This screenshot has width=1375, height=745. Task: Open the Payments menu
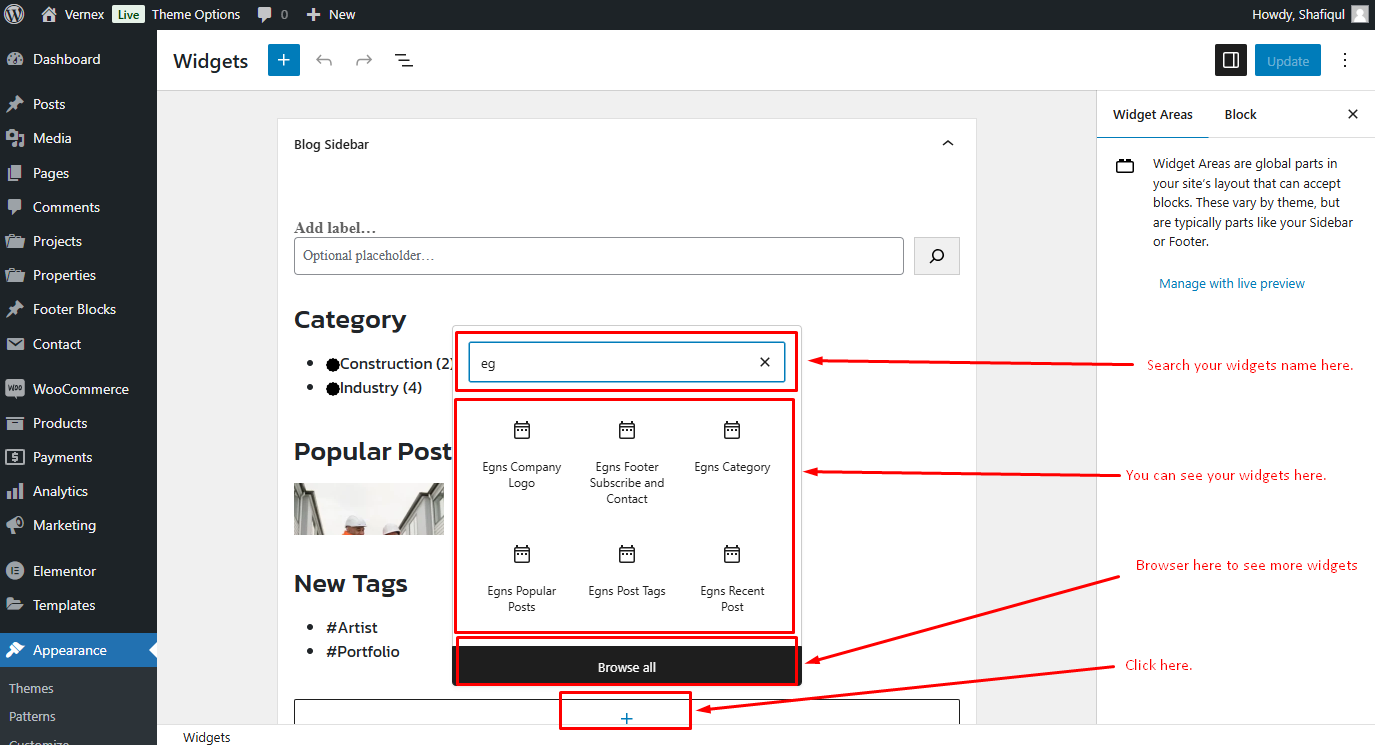(62, 457)
